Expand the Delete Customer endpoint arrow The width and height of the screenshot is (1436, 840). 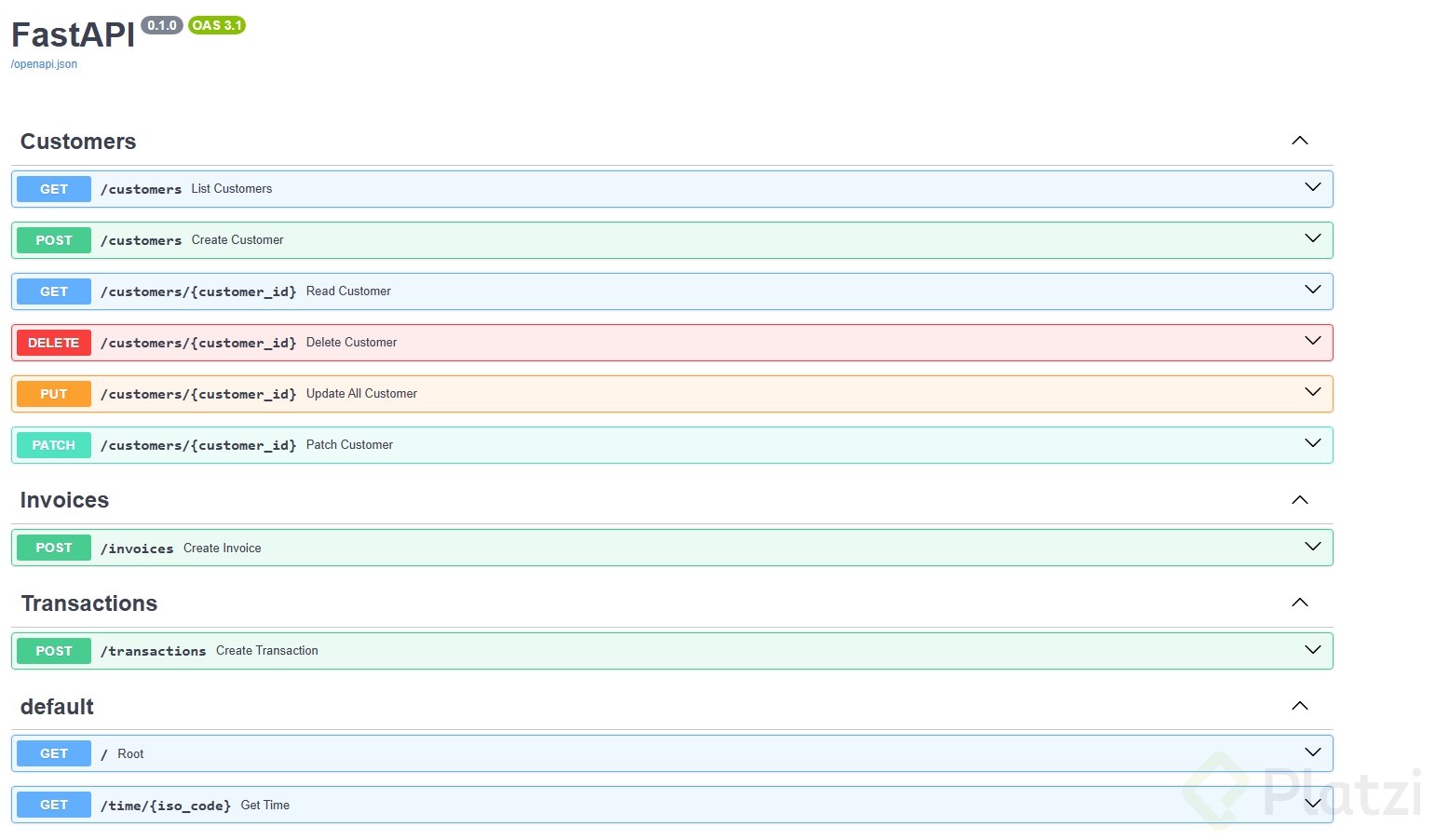click(1313, 341)
